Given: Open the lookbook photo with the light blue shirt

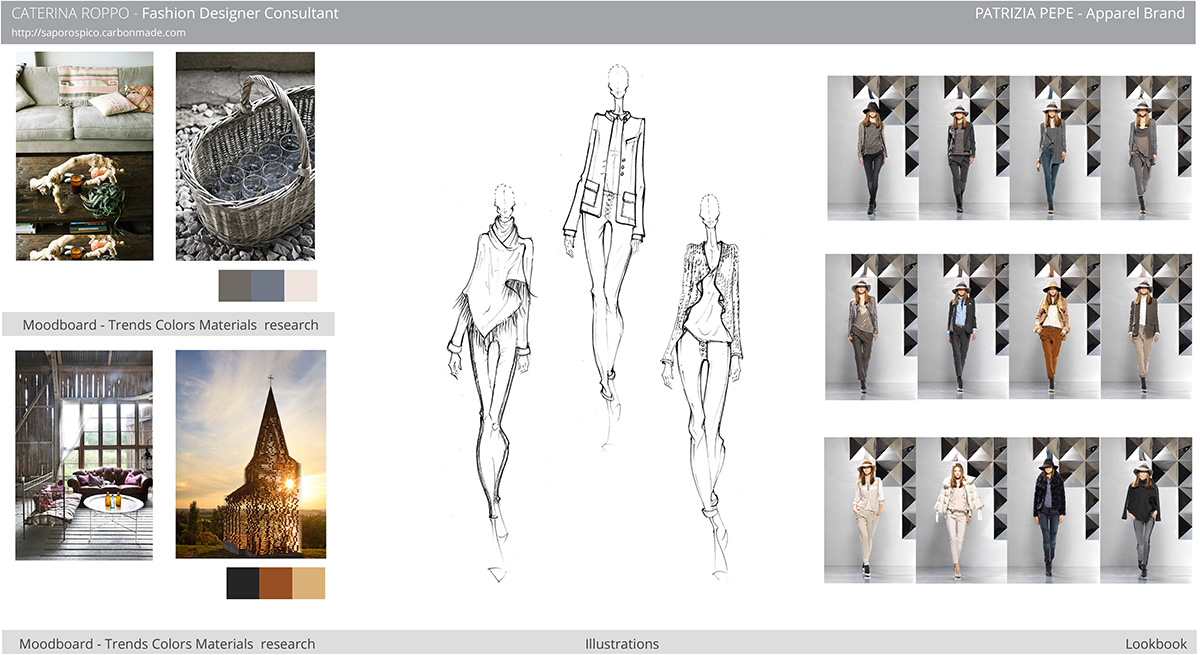Looking at the screenshot, I should coord(962,326).
